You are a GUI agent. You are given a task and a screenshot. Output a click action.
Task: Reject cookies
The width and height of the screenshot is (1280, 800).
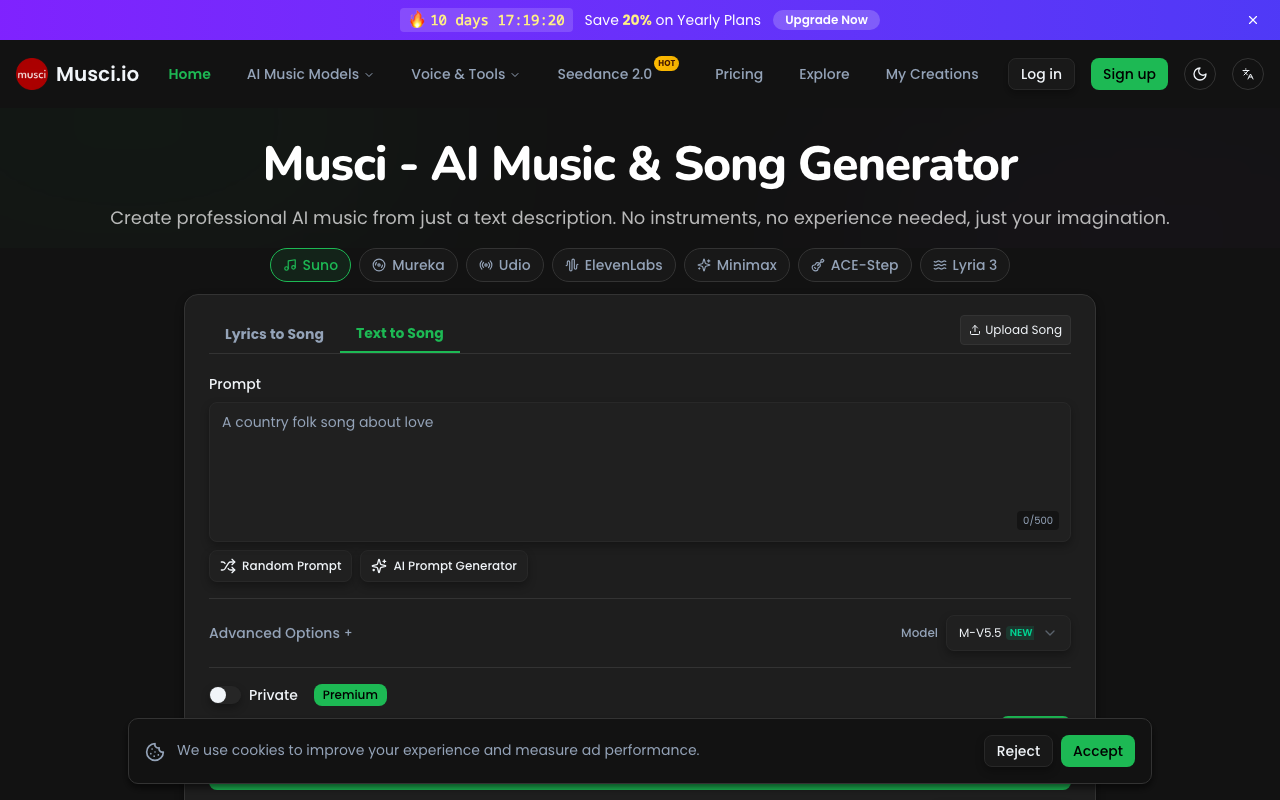click(x=1018, y=751)
